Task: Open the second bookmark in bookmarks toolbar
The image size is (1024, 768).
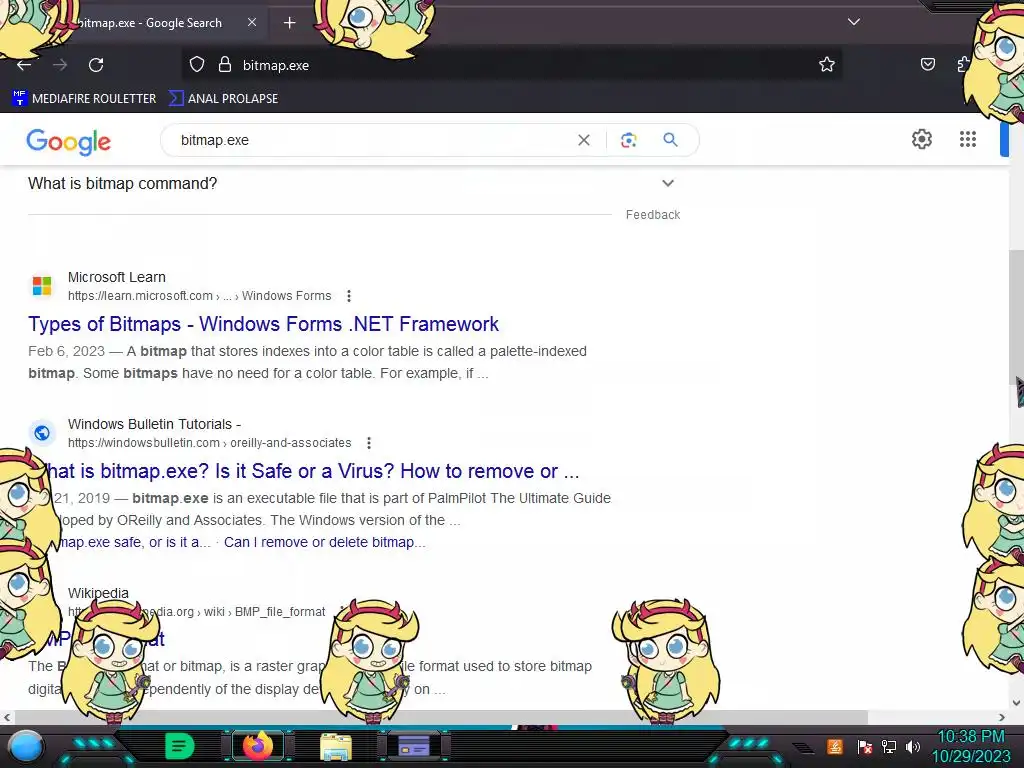Action: [223, 98]
